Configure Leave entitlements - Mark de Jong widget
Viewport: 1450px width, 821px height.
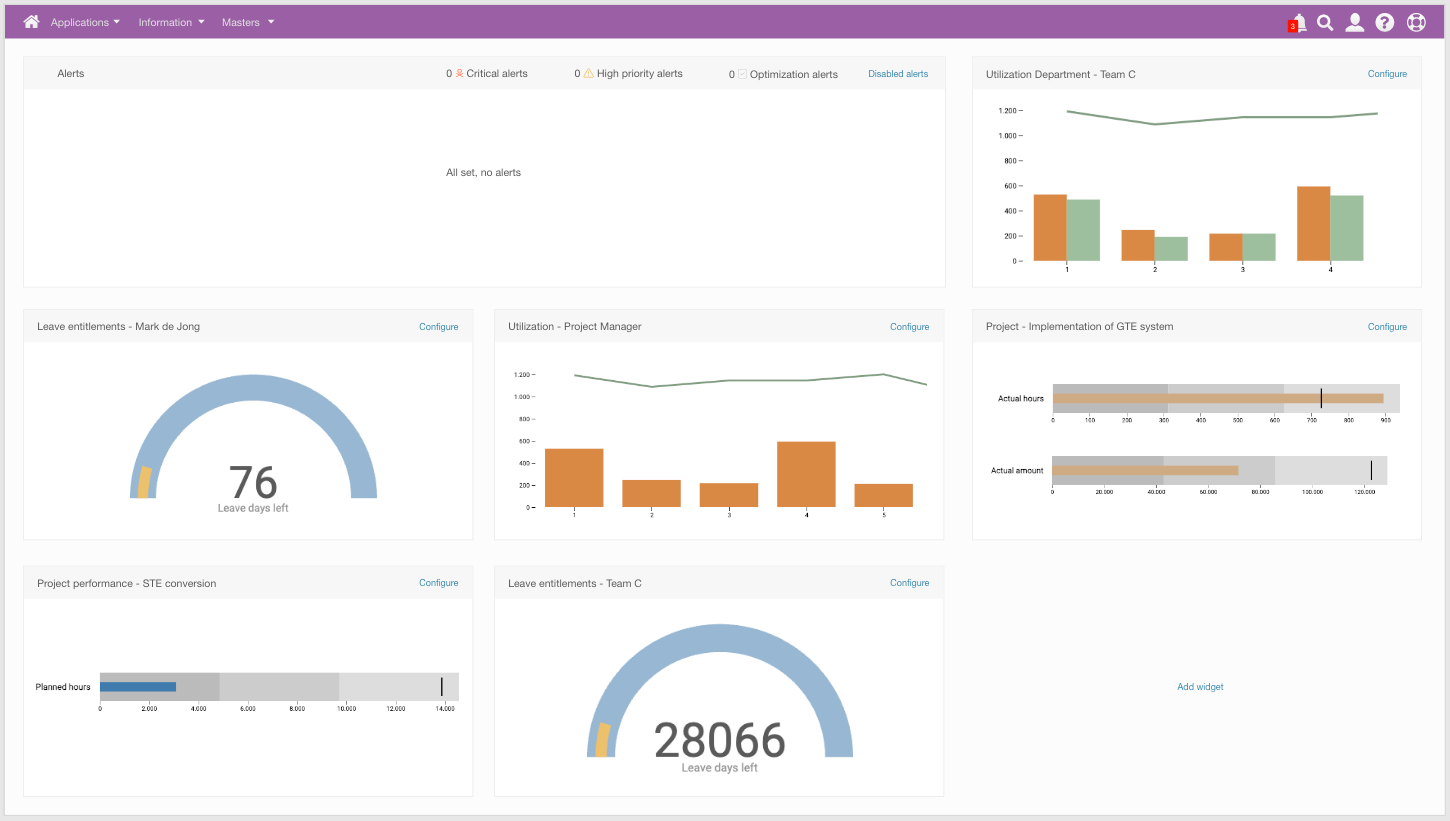tap(438, 327)
